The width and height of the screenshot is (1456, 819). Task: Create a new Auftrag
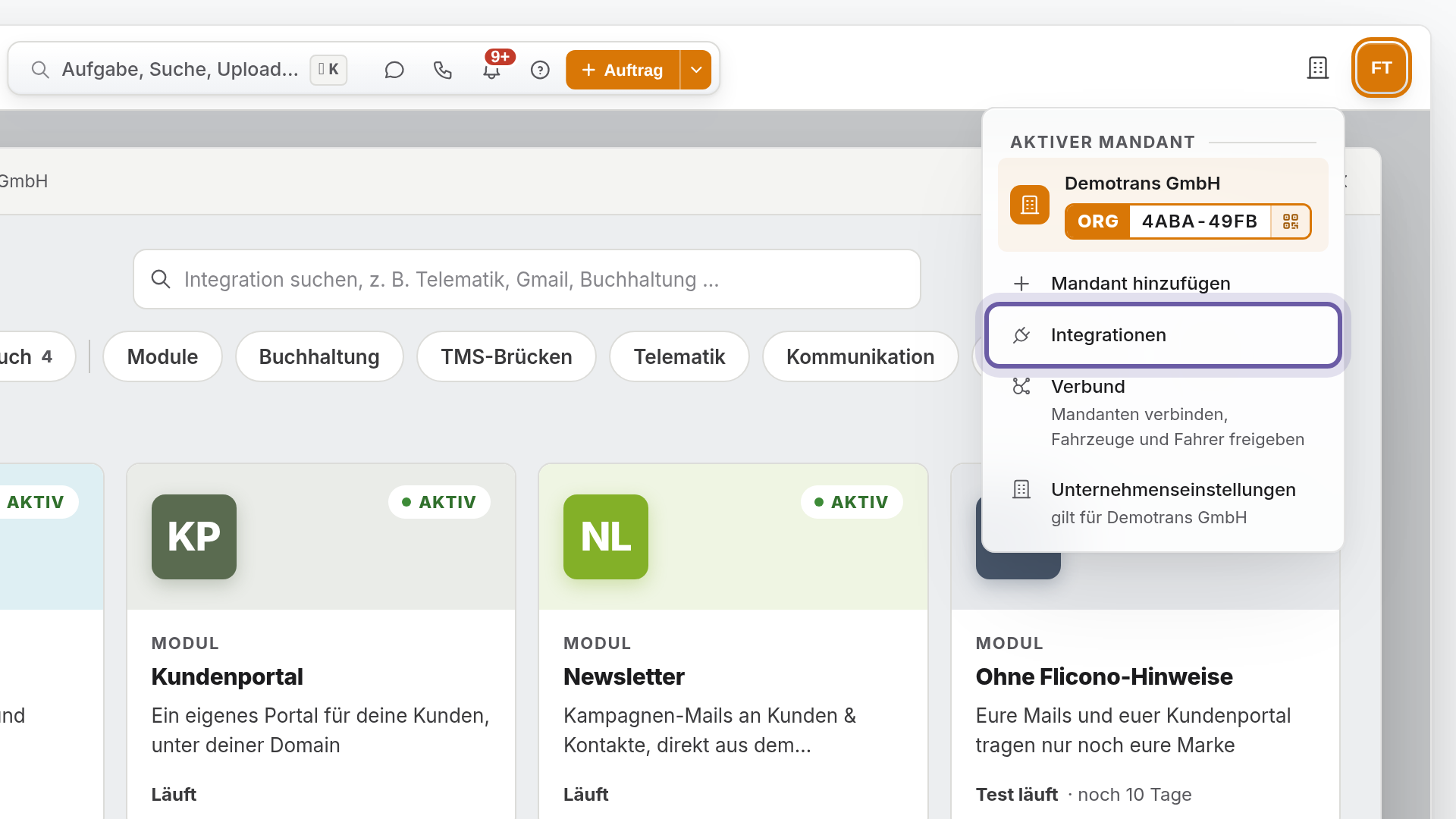coord(623,70)
